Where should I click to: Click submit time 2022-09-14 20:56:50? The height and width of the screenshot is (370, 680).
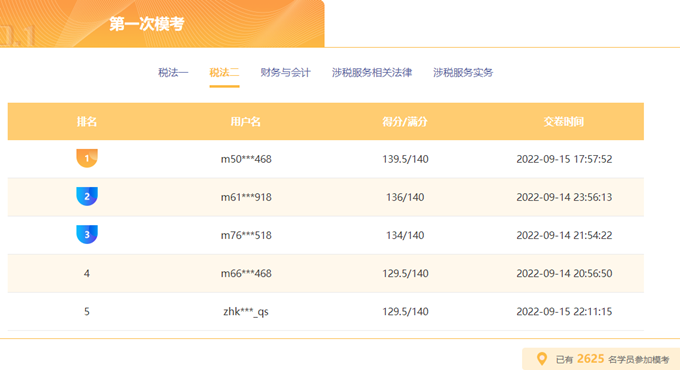click(x=564, y=274)
